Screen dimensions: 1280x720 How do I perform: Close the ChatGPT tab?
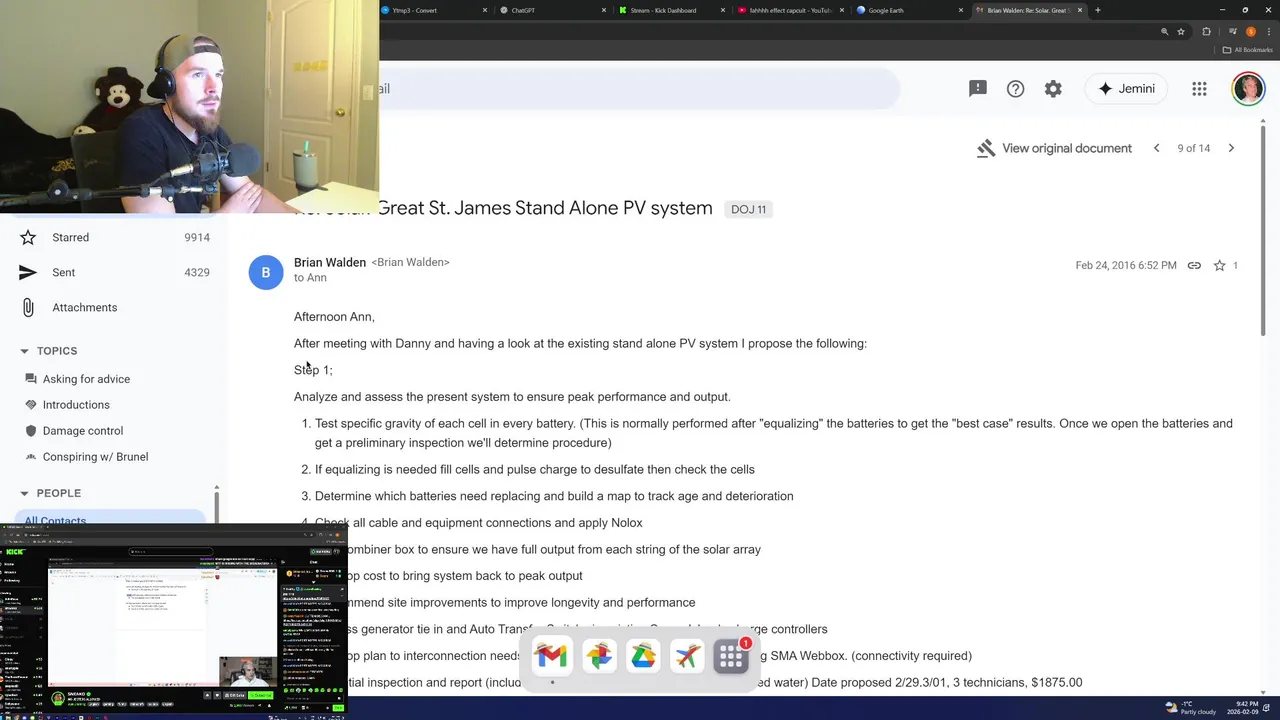click(604, 10)
